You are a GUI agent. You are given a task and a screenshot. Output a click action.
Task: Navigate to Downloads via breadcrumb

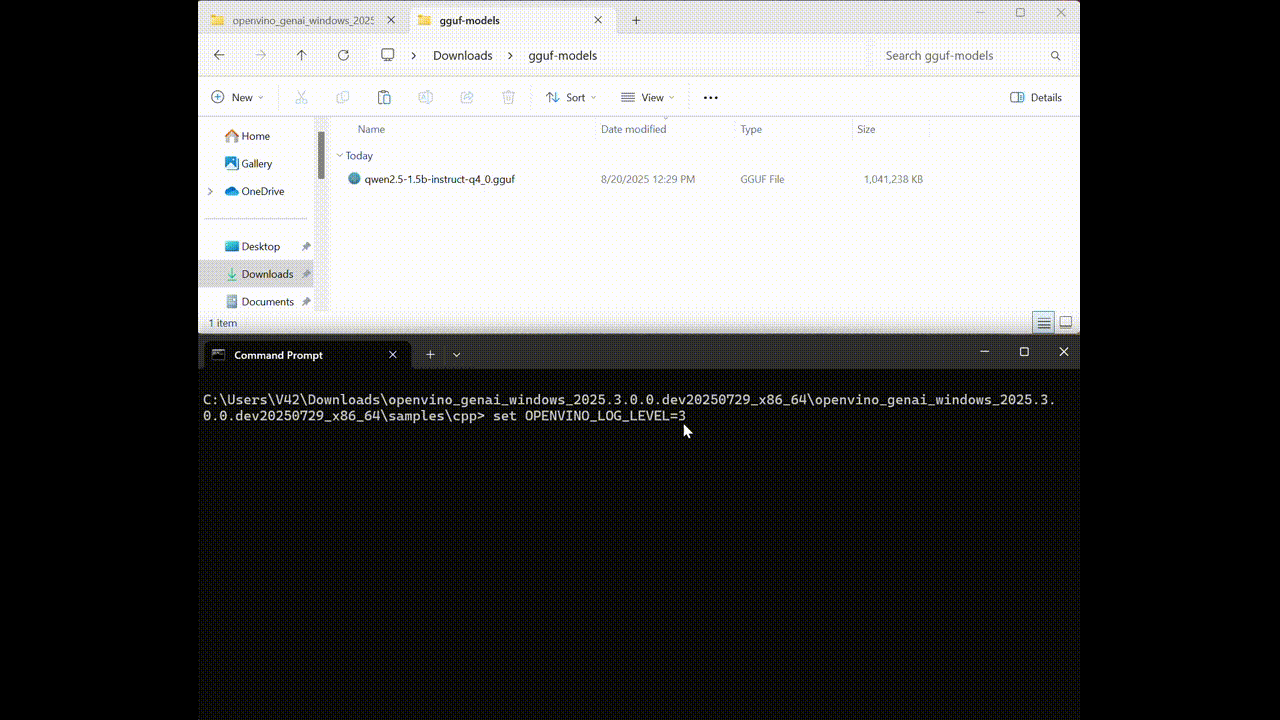coord(462,55)
